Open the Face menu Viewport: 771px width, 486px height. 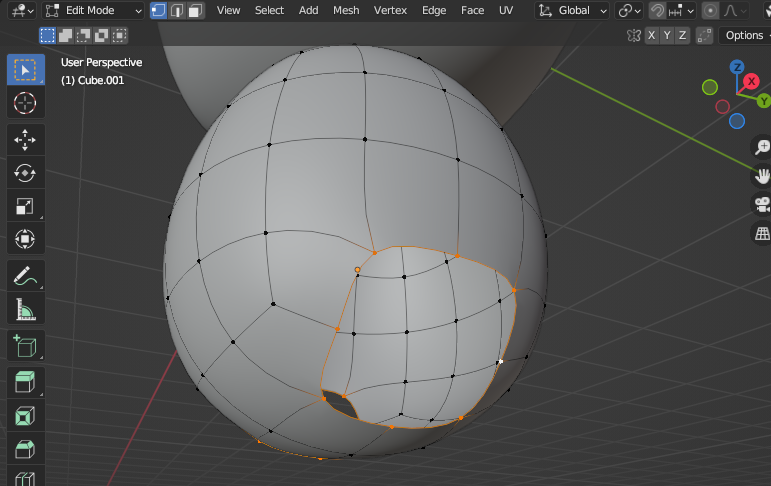pos(473,10)
